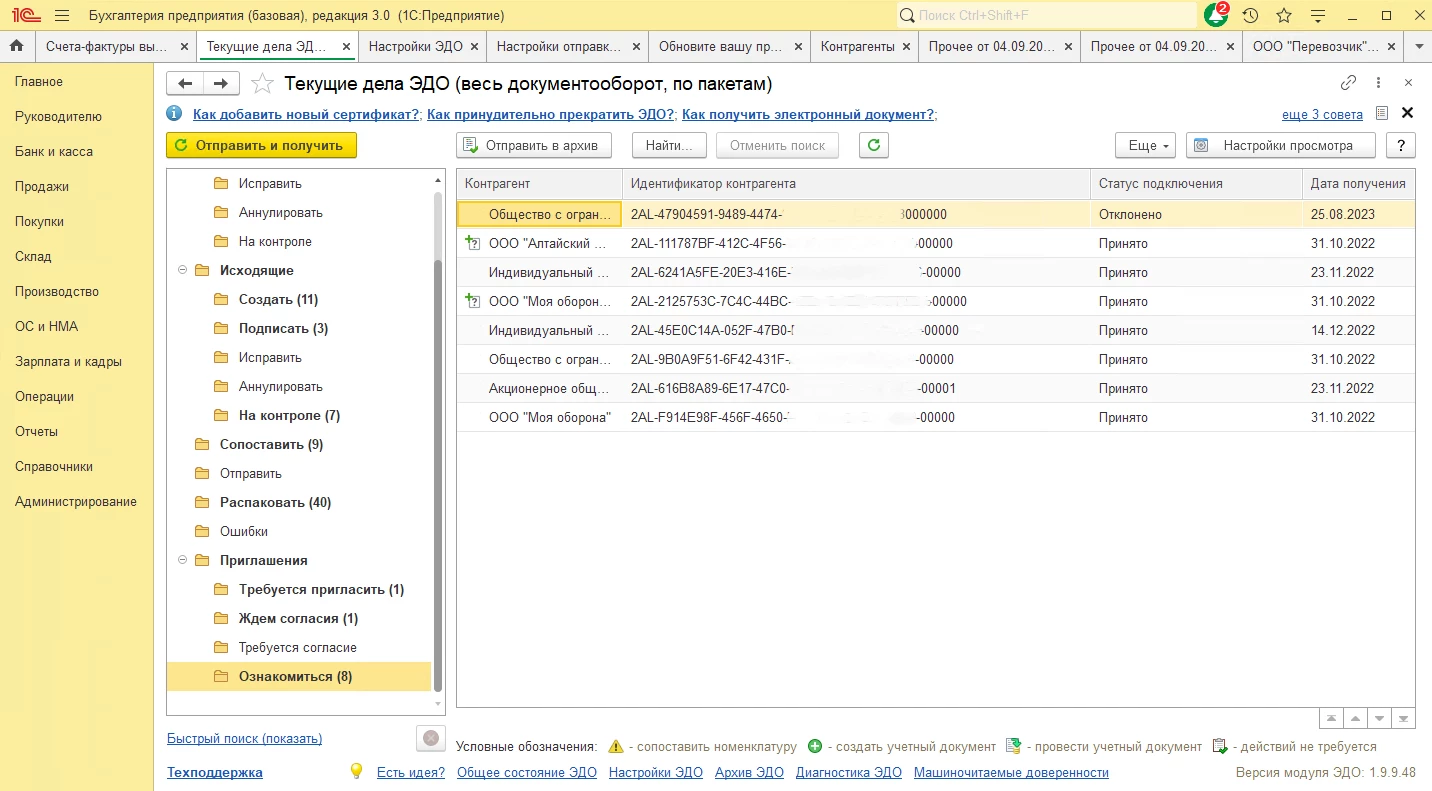This screenshot has width=1432, height=791.
Task: Open the Администрирование section
Action: (x=76, y=502)
